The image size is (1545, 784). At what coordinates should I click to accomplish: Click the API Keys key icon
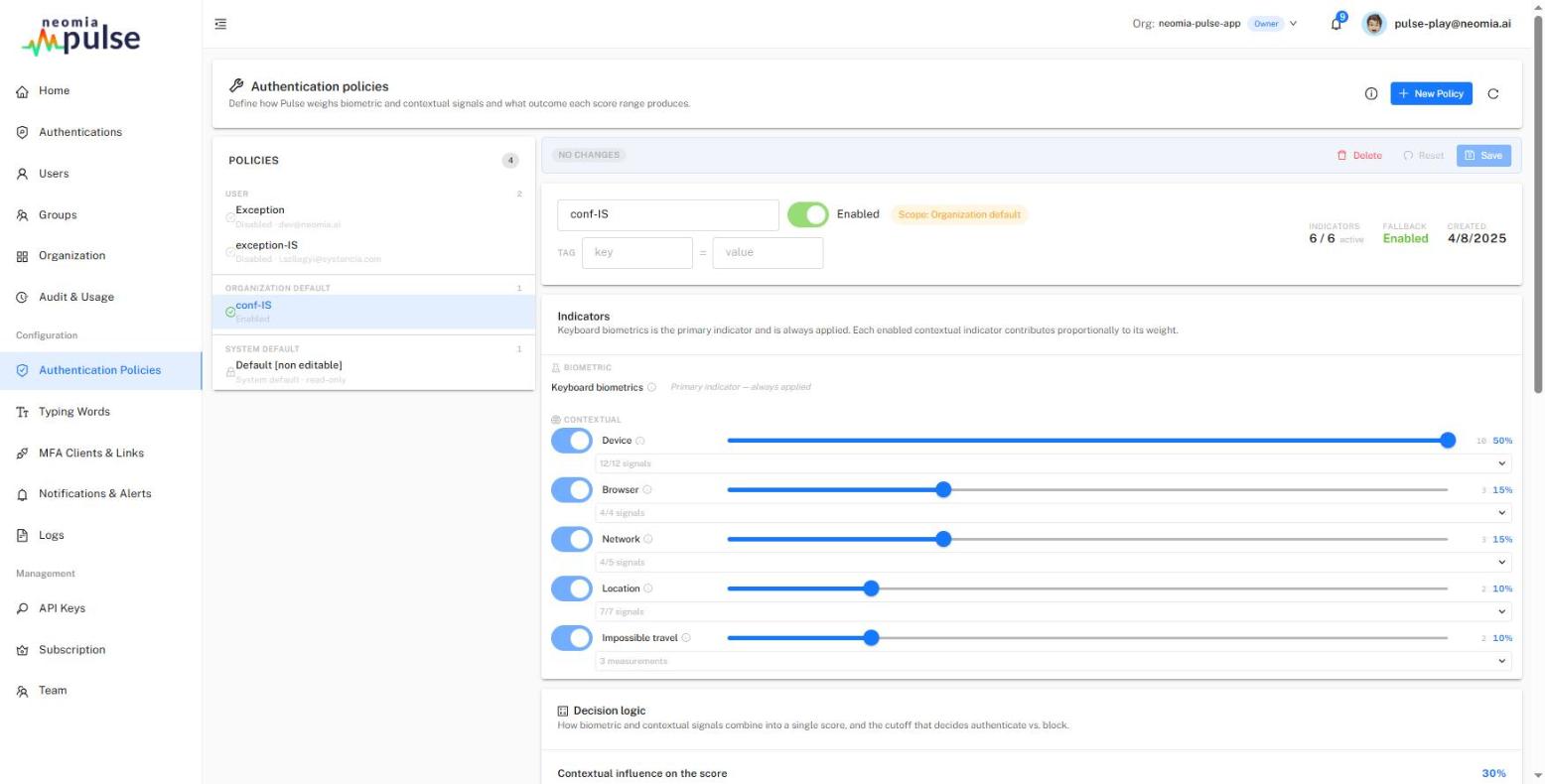click(x=22, y=609)
